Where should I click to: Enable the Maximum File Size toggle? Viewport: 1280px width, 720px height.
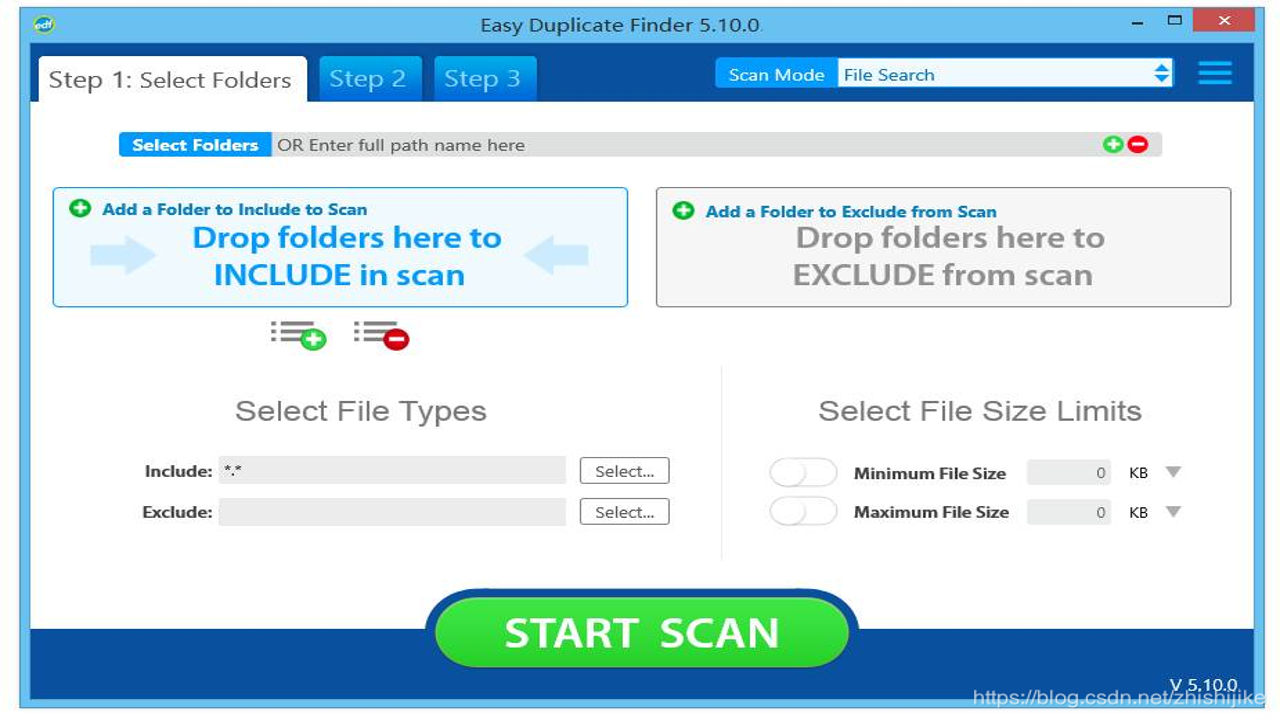click(803, 512)
